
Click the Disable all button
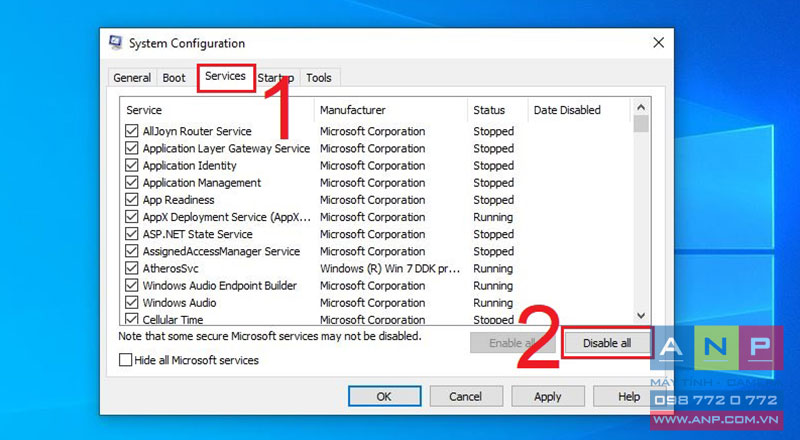coord(607,343)
